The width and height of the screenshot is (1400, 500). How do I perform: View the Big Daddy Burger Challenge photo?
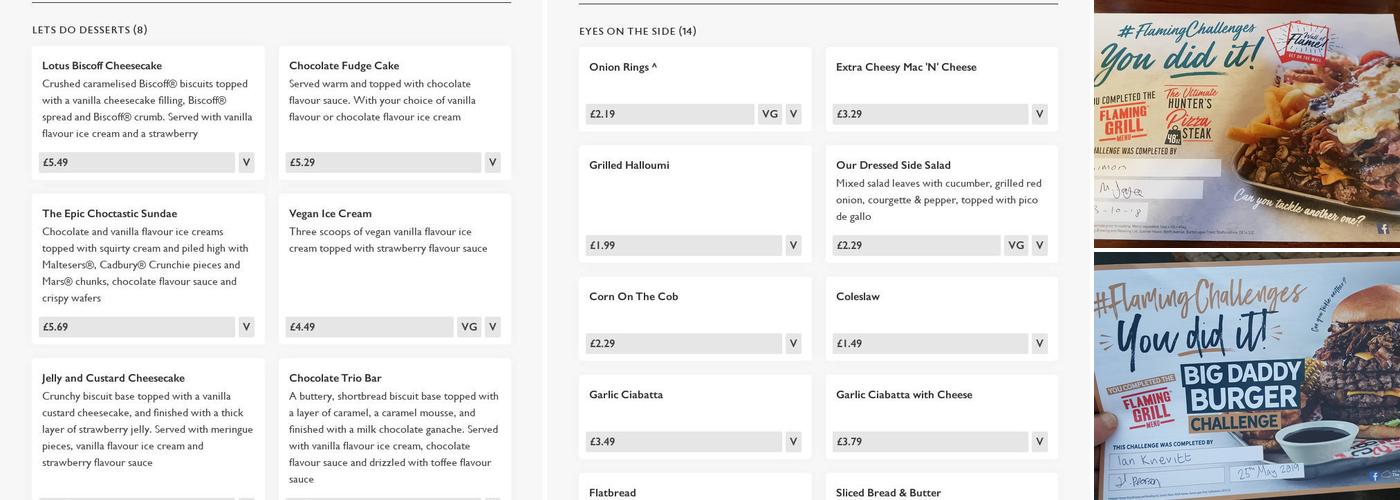tap(1247, 376)
